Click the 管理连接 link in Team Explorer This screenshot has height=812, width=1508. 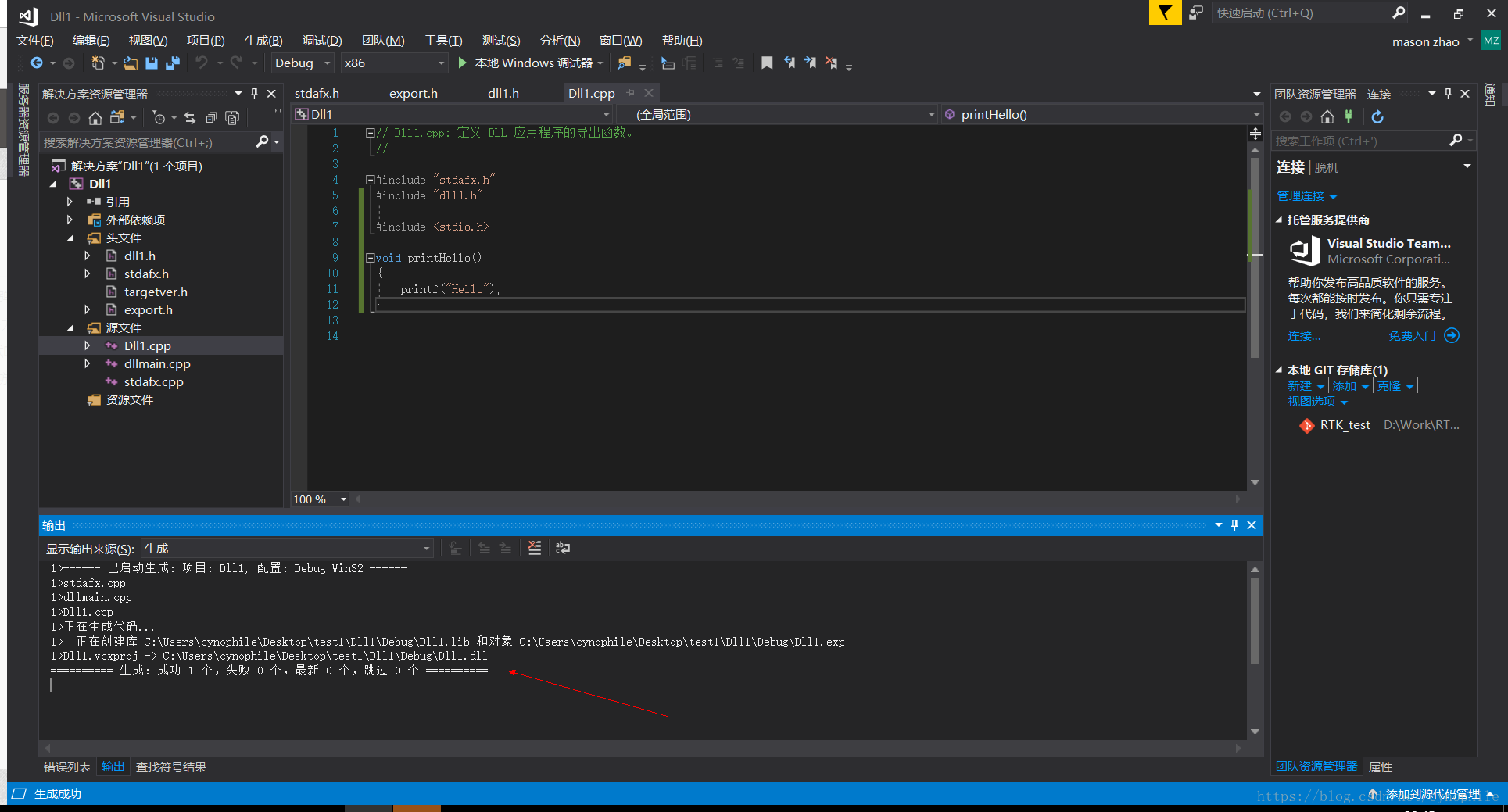coord(1301,196)
